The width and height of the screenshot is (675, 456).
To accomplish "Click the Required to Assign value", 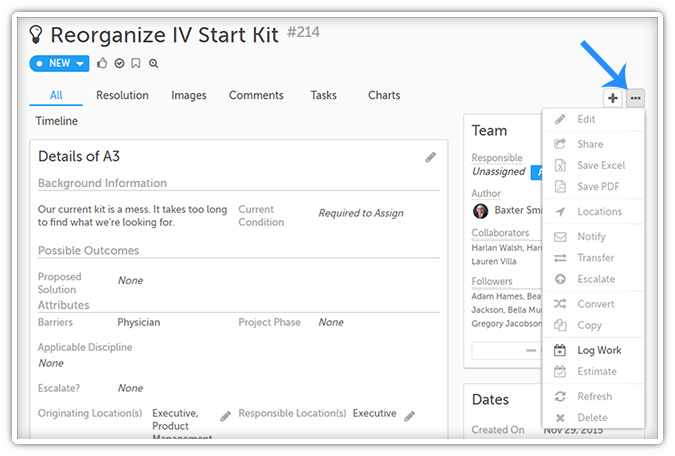I will click(361, 213).
